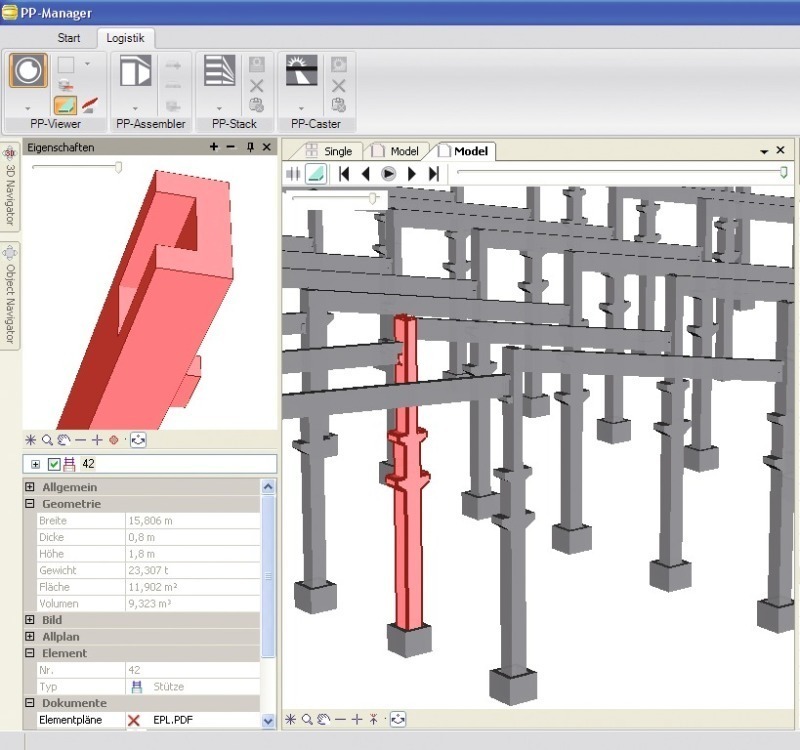Click the minus zoom-out icon below element preview

[x=81, y=440]
